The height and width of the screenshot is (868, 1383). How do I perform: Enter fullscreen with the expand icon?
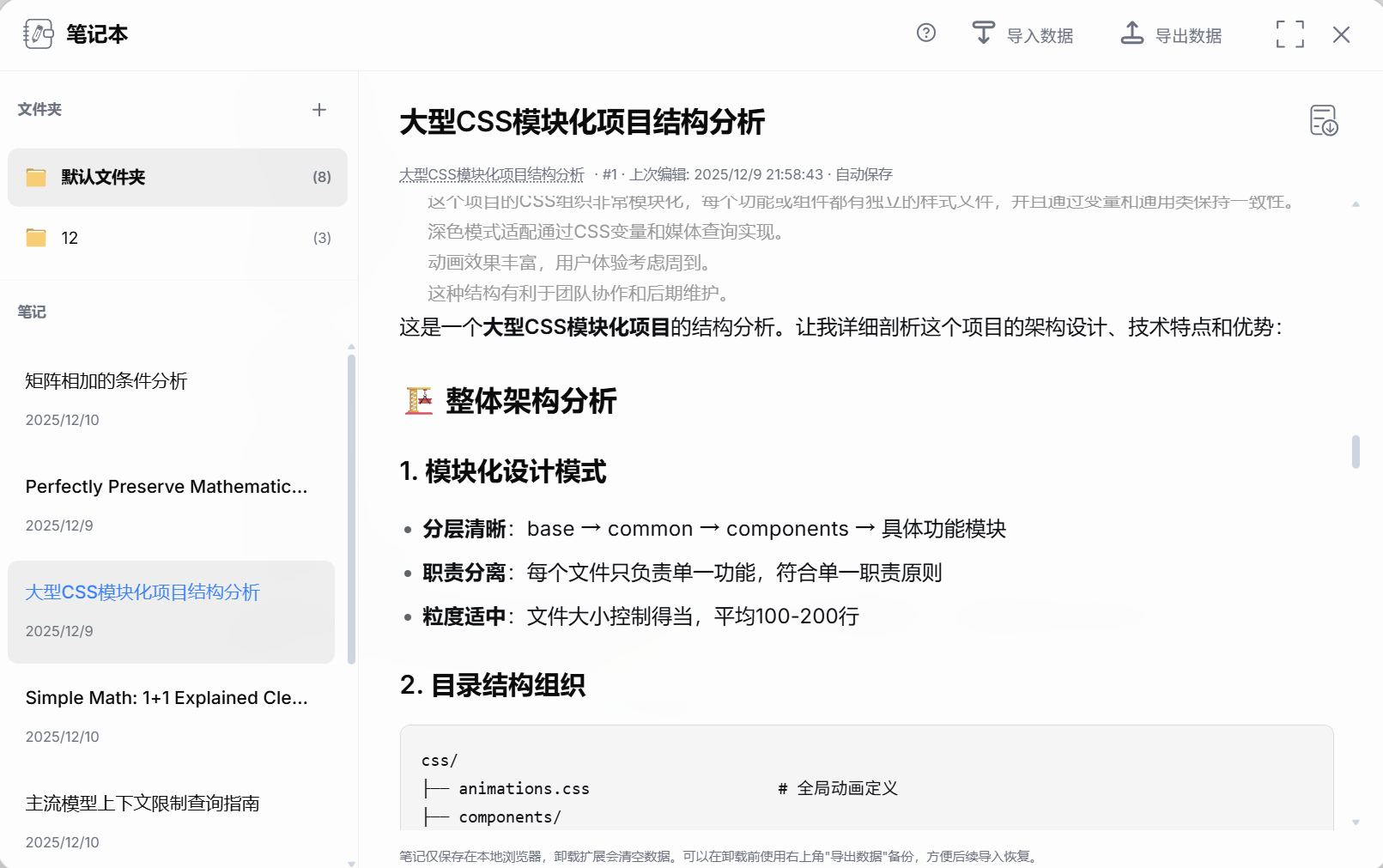[x=1289, y=34]
